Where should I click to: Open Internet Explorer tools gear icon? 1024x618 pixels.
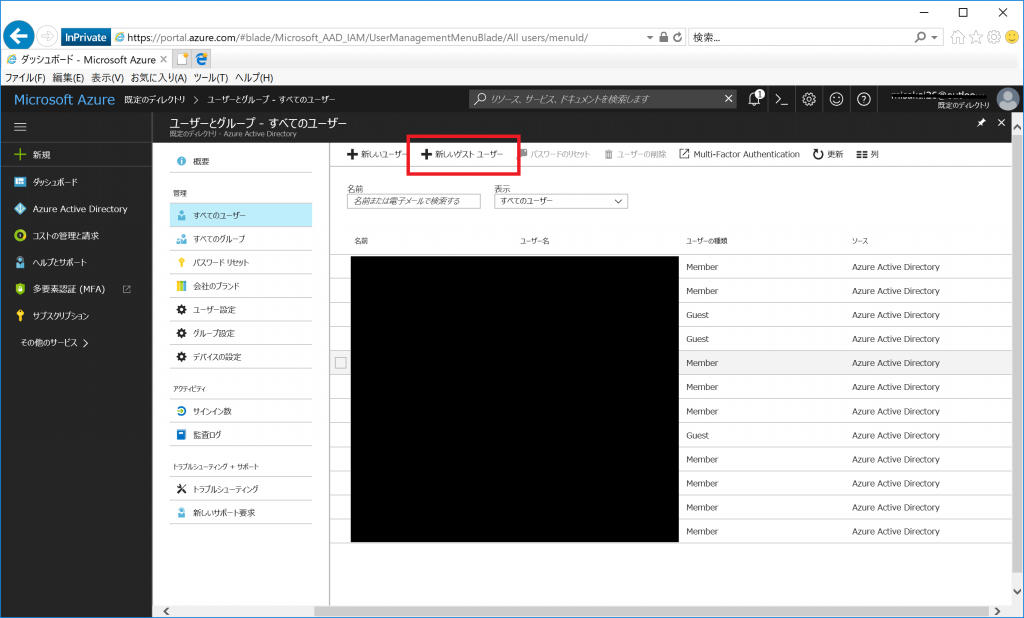point(994,37)
